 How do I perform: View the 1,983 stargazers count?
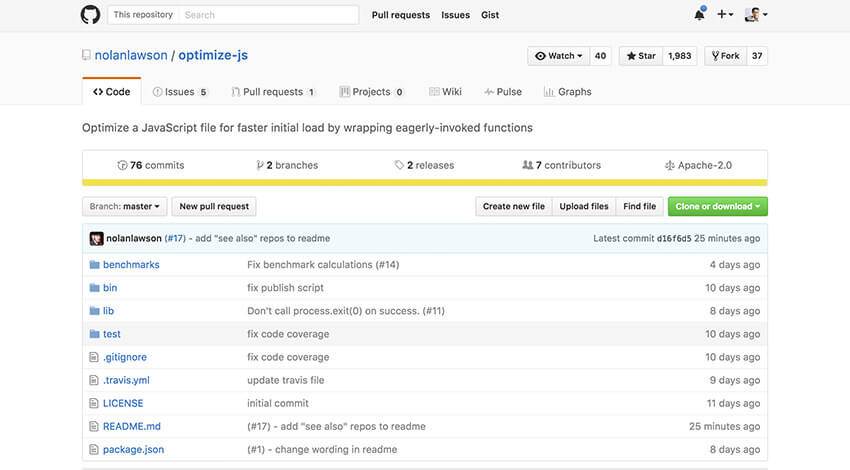click(680, 56)
